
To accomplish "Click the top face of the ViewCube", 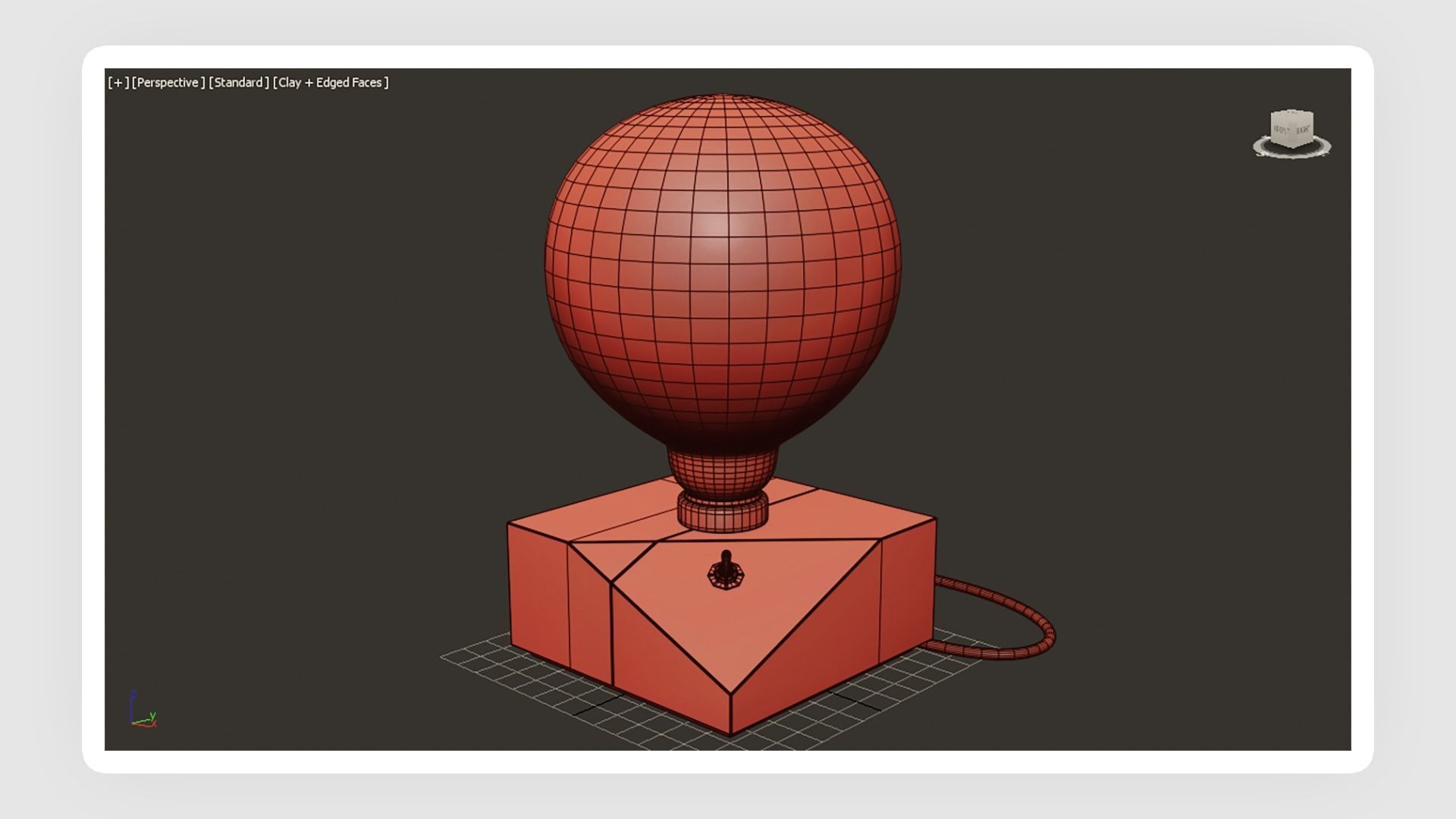I will [1292, 115].
